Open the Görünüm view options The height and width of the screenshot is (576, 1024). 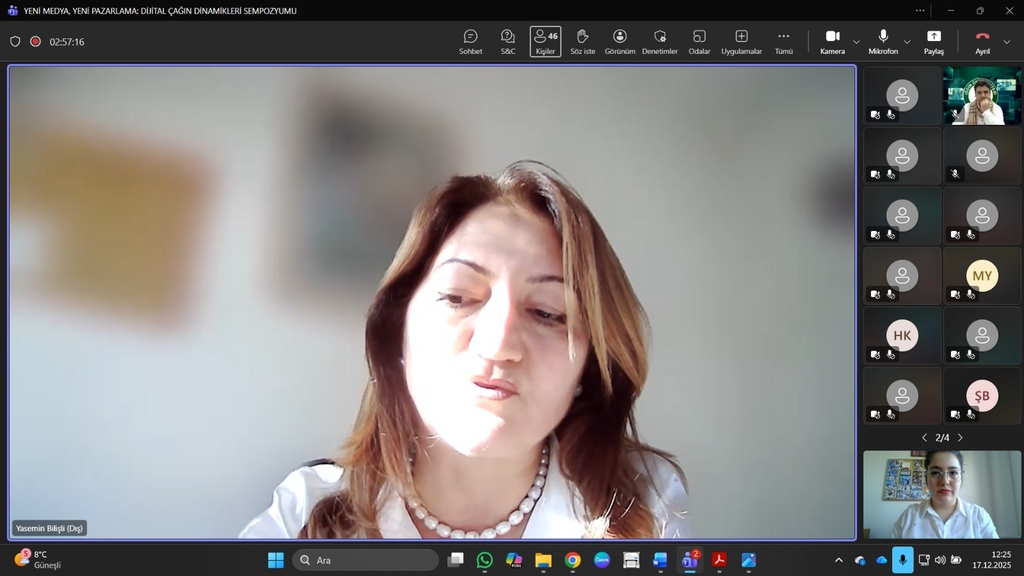pyautogui.click(x=620, y=41)
